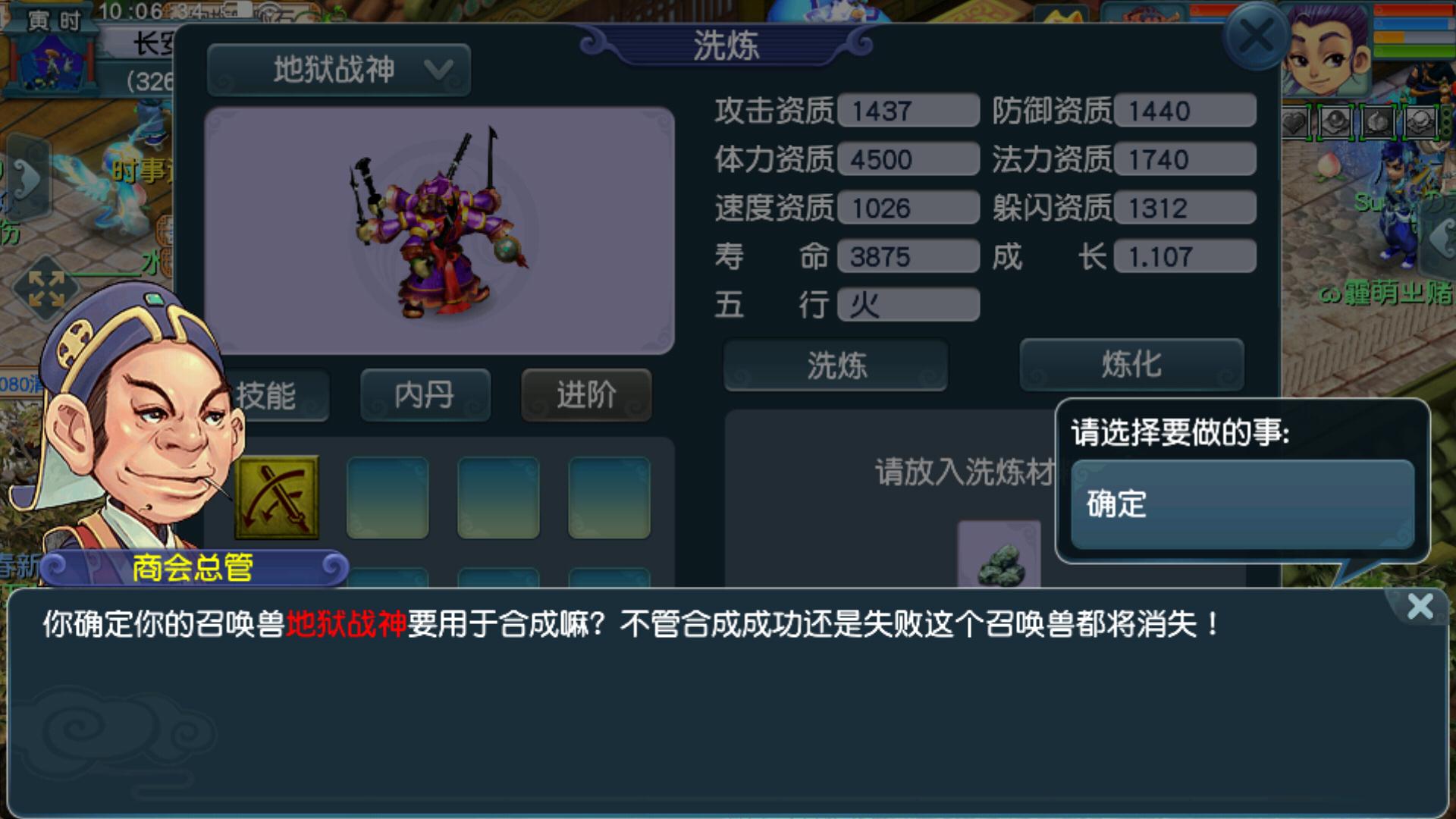Click the fullscreen expand arrows icon

pos(46,290)
